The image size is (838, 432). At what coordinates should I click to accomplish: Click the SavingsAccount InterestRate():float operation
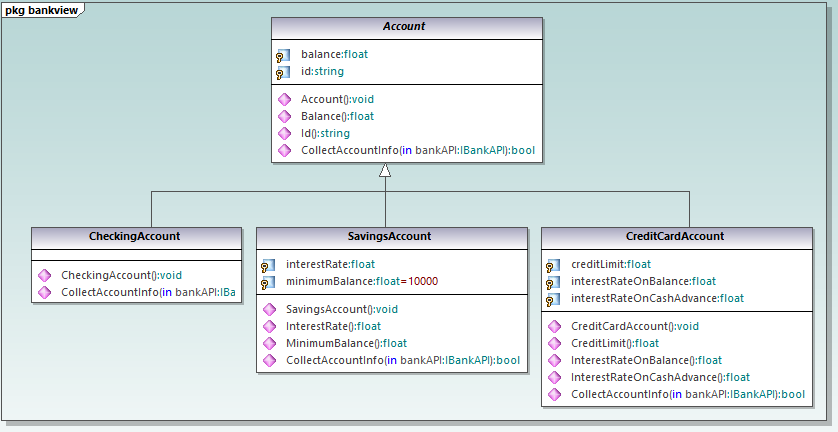(333, 326)
